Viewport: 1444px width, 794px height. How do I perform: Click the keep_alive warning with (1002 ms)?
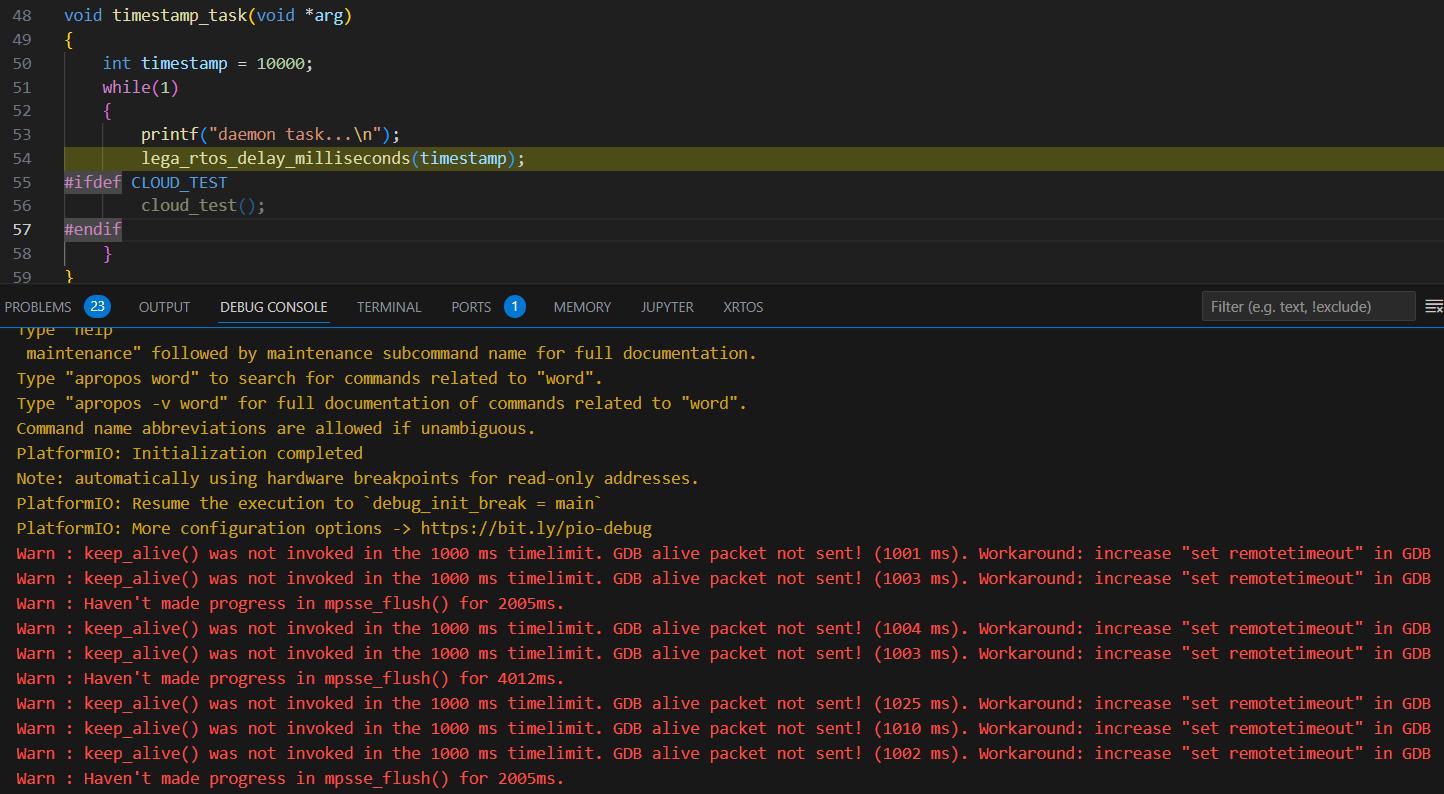[x=724, y=753]
